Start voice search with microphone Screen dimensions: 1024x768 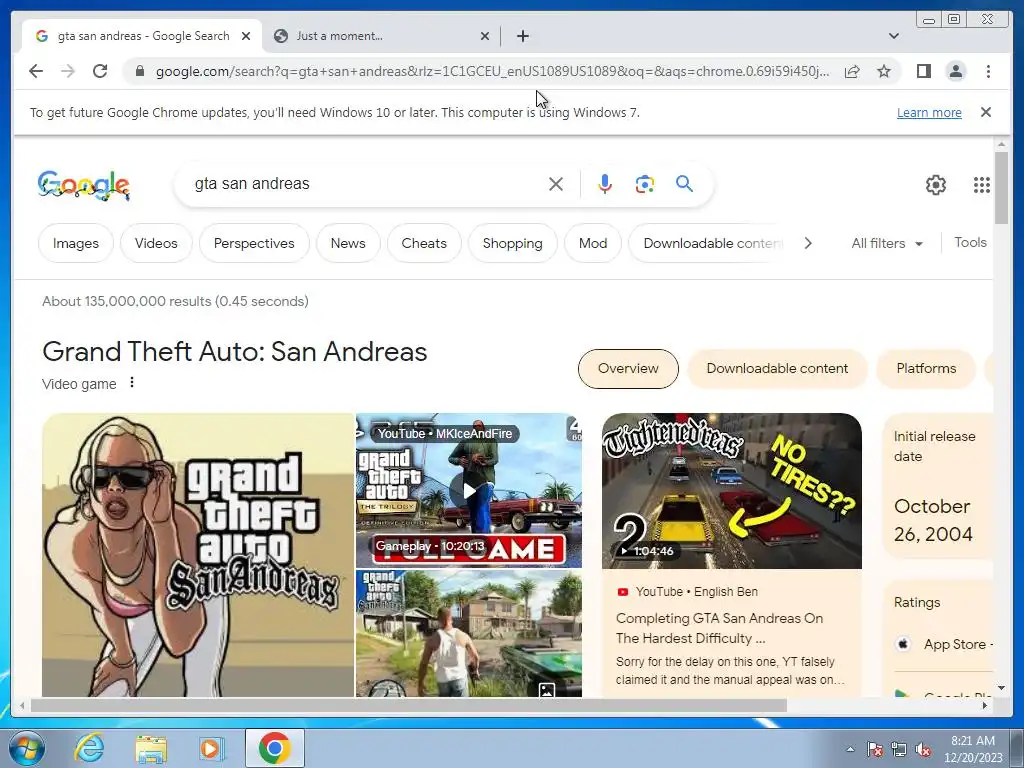point(605,184)
